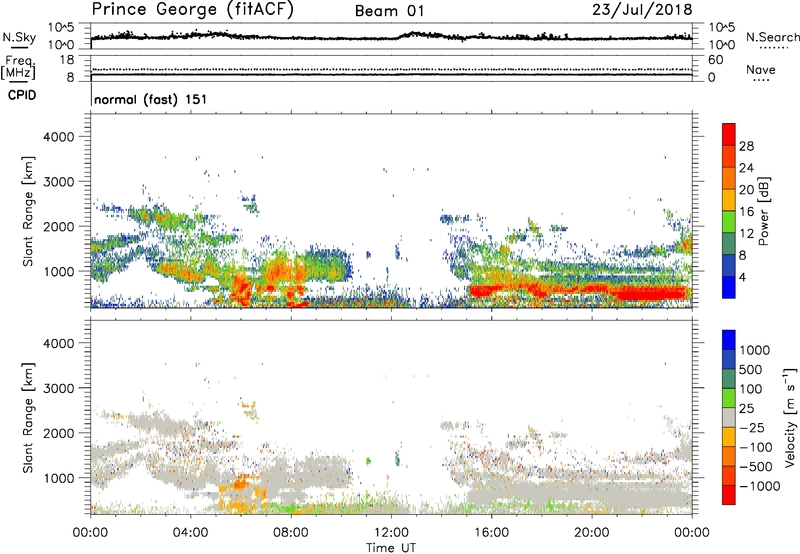Click the 'N.Search' legend label
The image size is (800, 554).
(772, 37)
